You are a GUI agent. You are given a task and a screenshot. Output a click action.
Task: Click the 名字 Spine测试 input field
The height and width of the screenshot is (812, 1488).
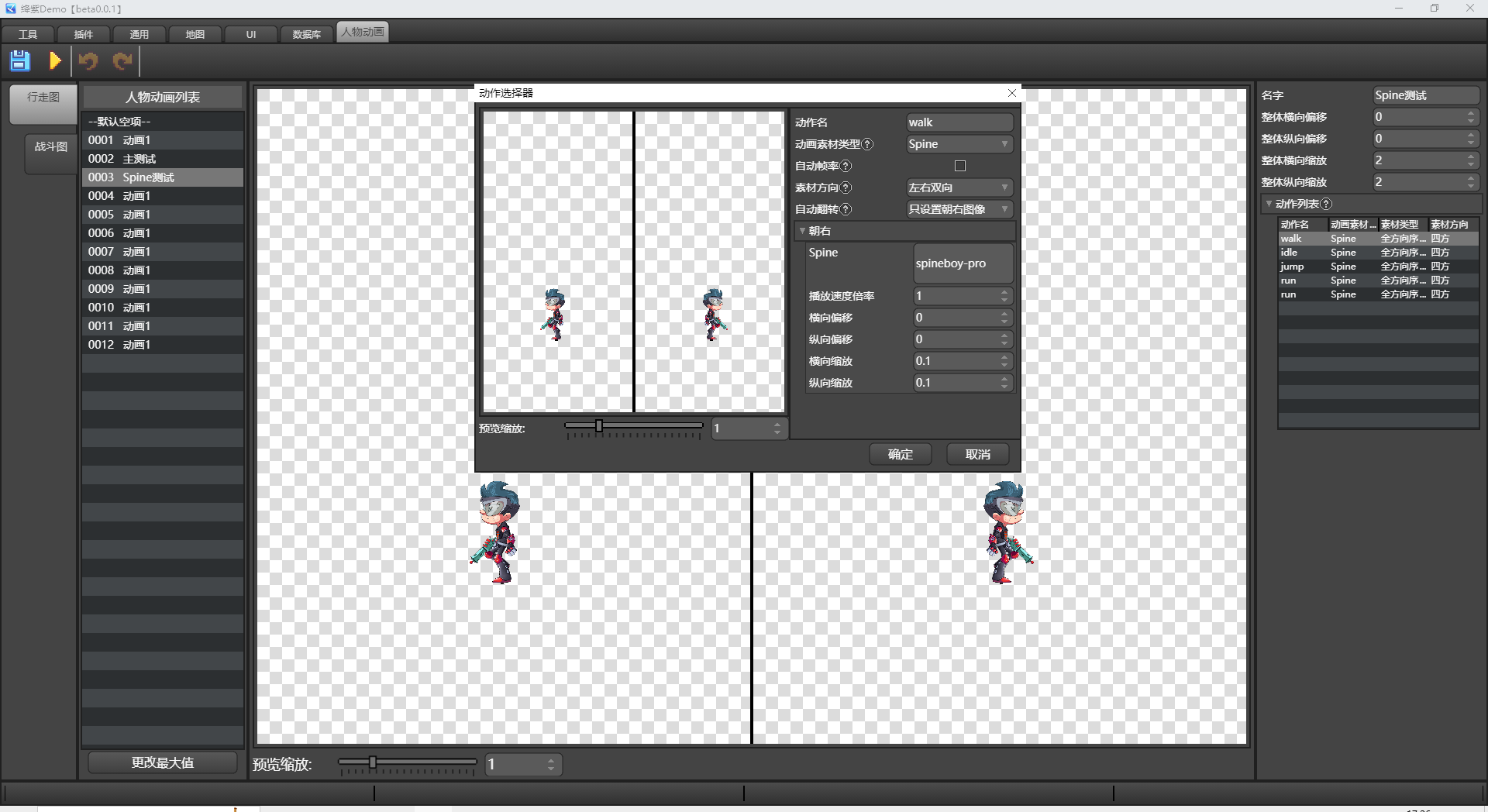(1426, 95)
